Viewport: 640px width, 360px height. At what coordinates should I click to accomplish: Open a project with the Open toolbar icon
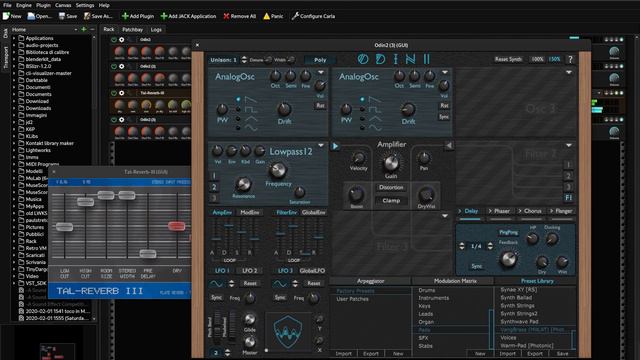coord(31,16)
